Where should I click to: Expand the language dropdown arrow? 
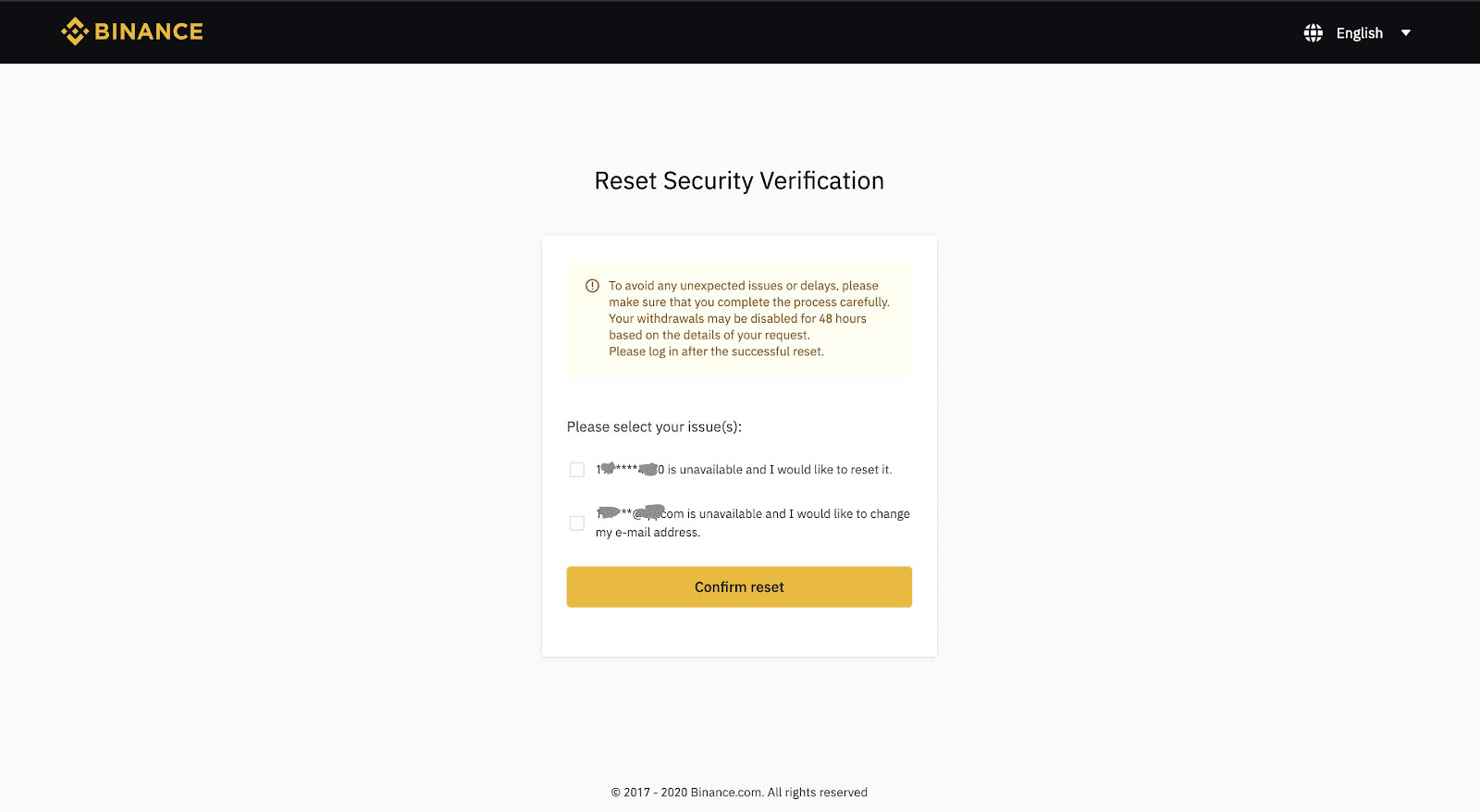coord(1406,33)
